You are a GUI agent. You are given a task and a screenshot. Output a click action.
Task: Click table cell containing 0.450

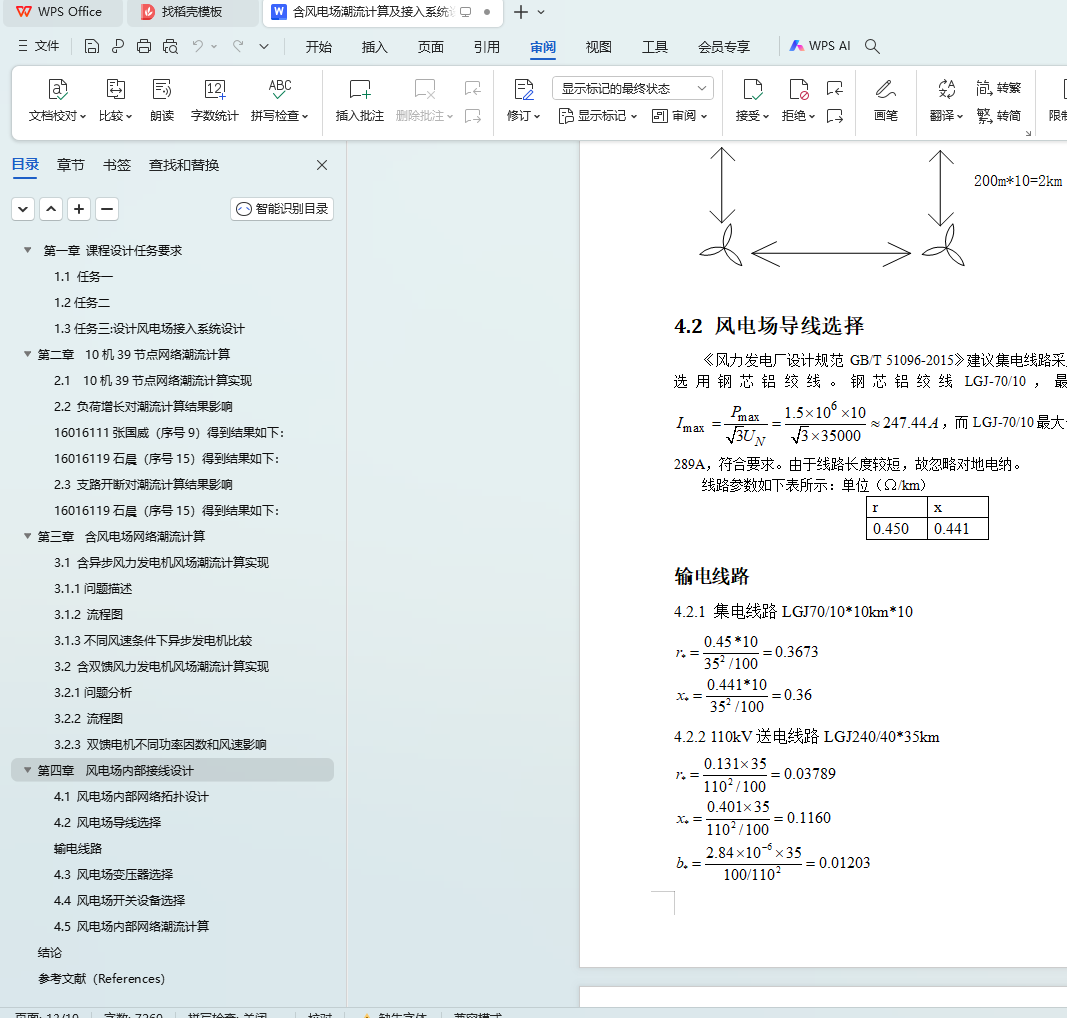[x=896, y=529]
